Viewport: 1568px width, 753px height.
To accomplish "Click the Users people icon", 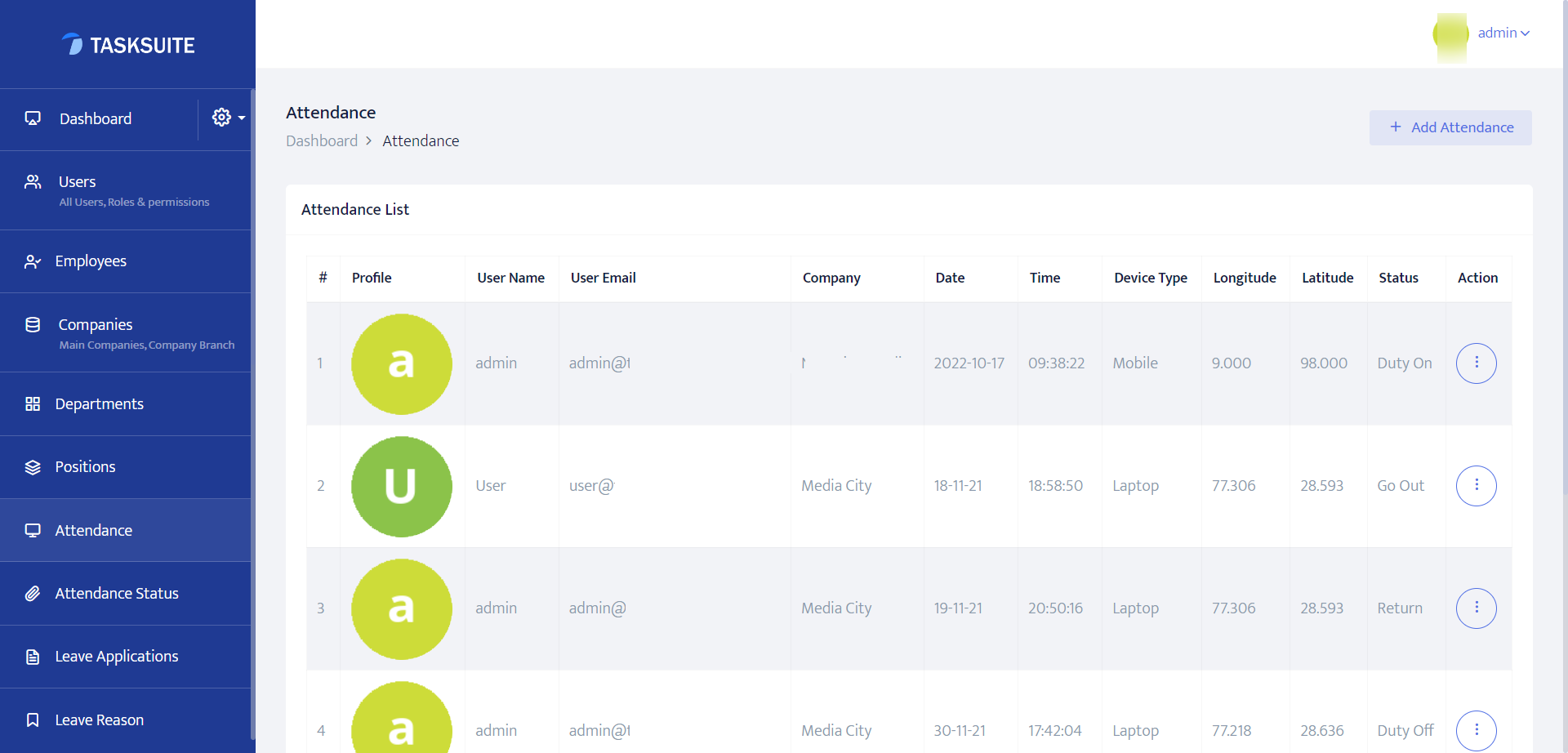I will tap(33, 182).
